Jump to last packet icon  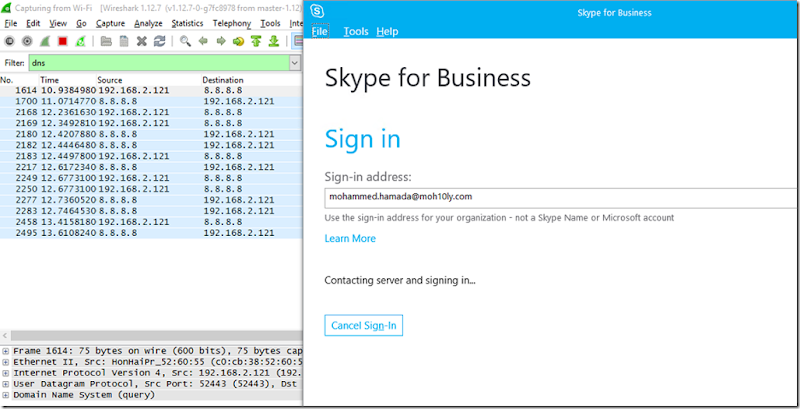274,41
